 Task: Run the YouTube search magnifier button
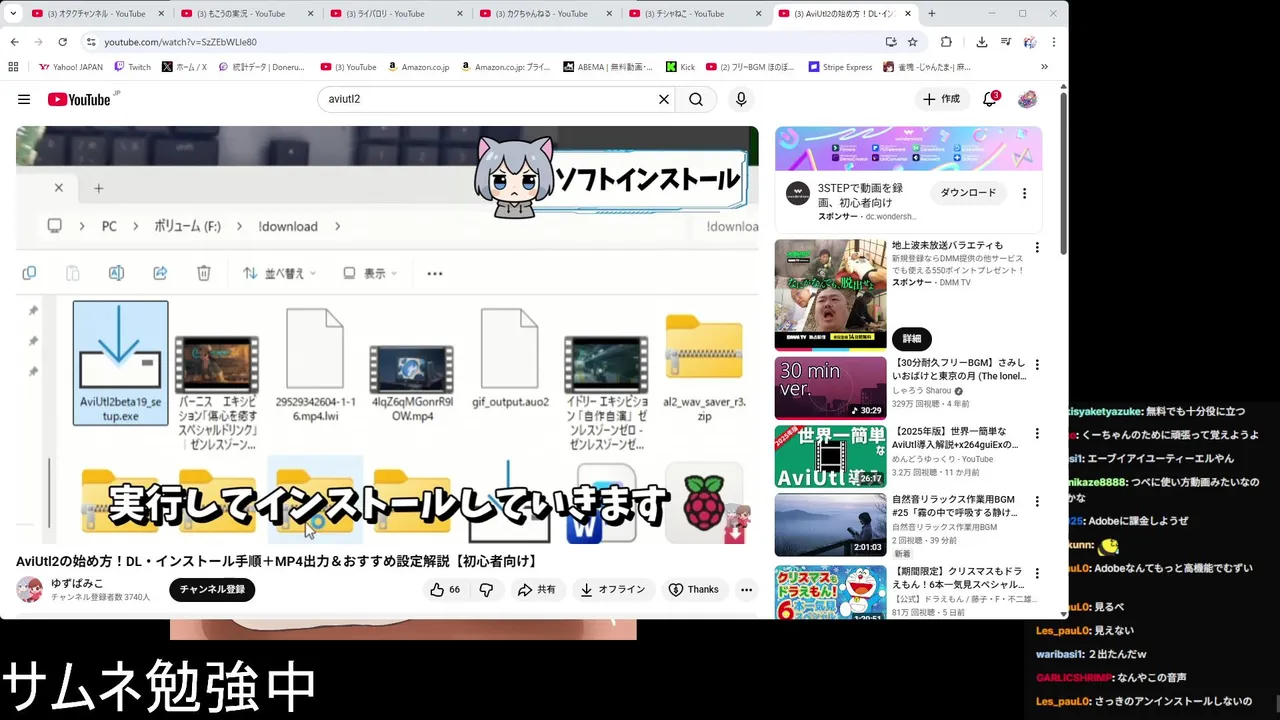point(696,99)
